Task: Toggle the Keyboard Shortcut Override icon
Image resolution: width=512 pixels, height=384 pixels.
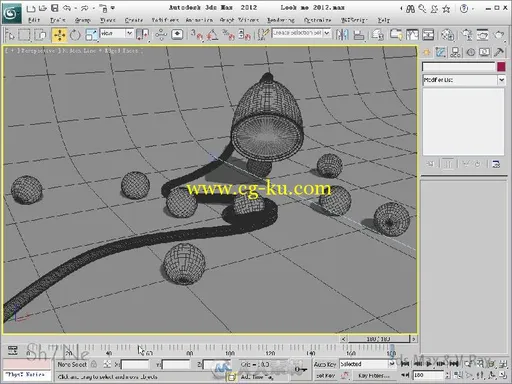Action: [177, 35]
